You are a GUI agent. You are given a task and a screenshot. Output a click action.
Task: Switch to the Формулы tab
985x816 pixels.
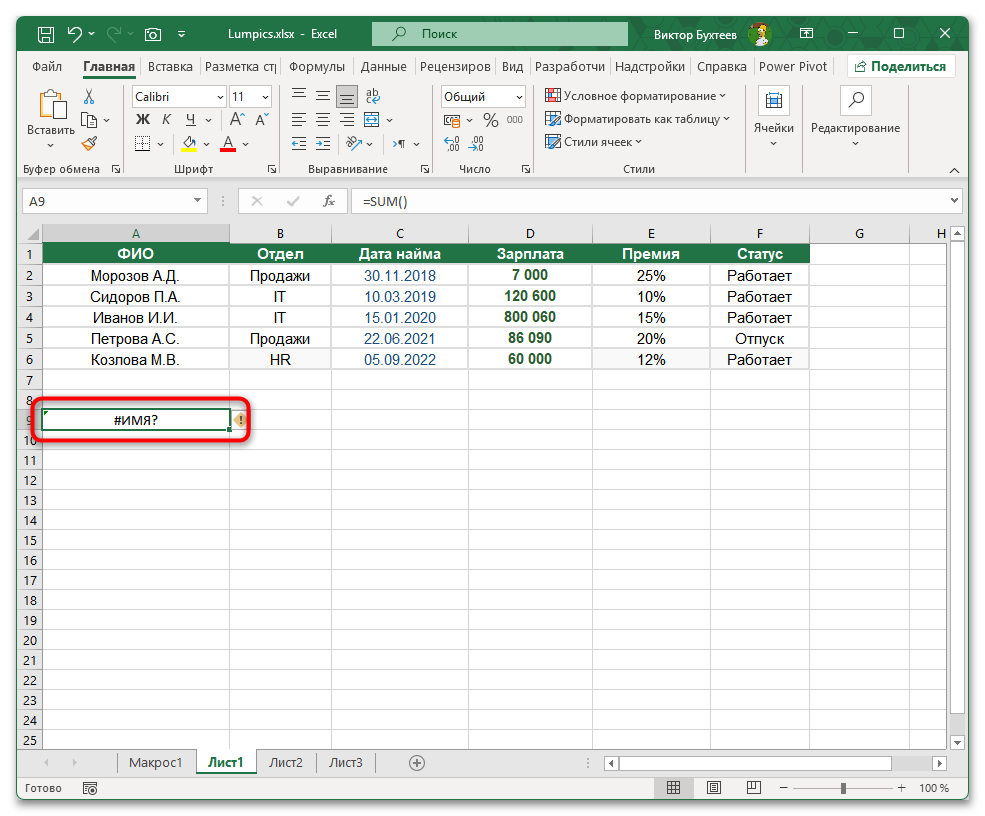tap(317, 67)
